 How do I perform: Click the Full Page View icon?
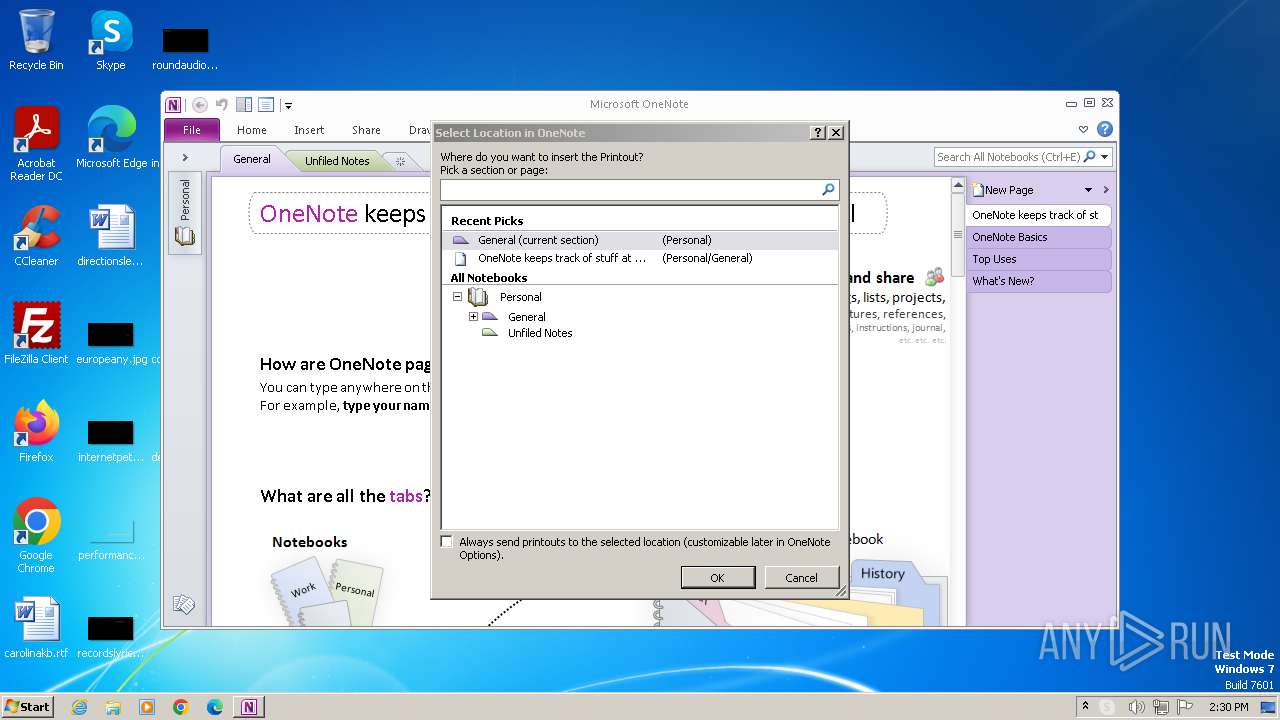pos(266,104)
